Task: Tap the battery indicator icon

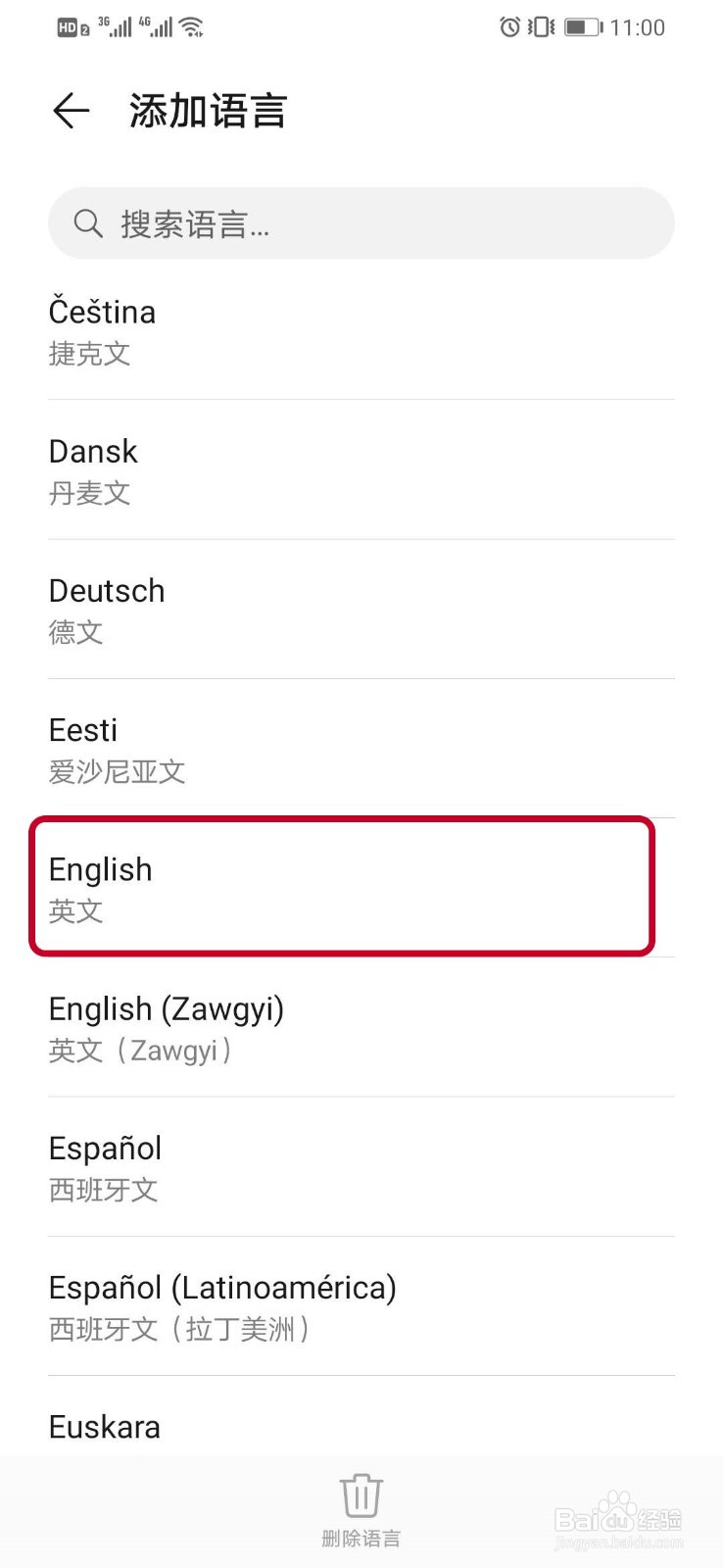Action: click(x=580, y=26)
